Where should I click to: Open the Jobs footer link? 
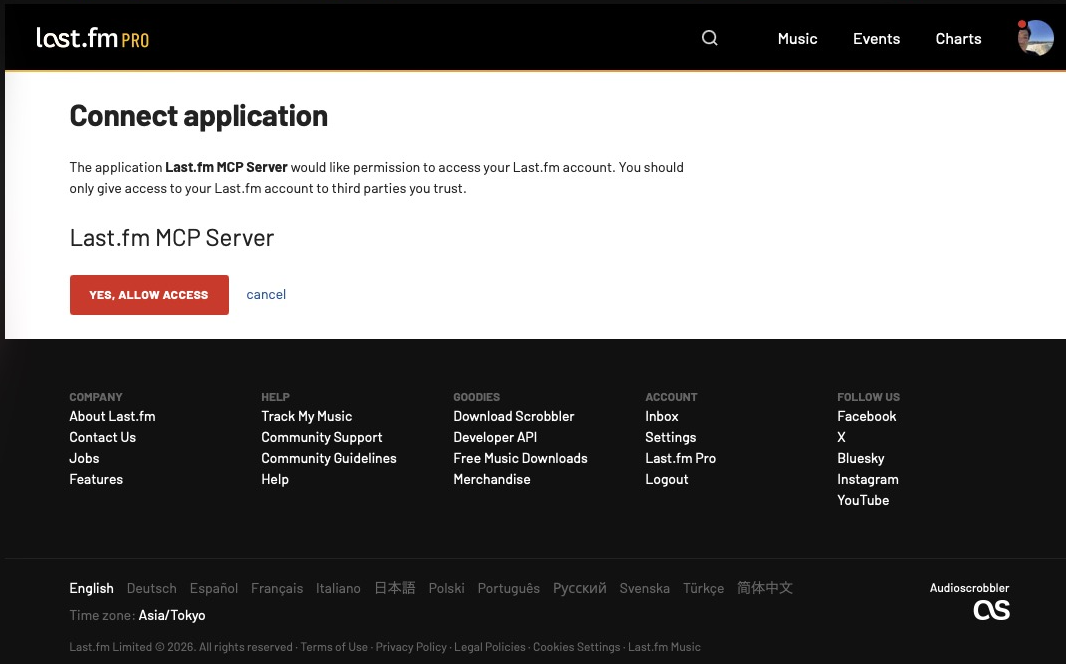coord(84,458)
